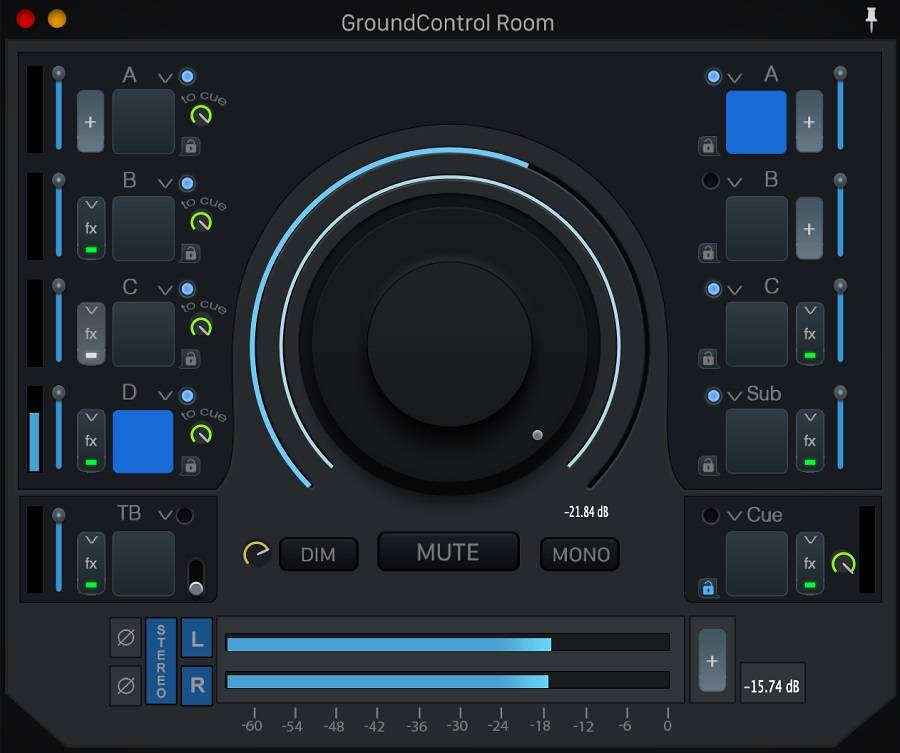
Task: Click the blue lock icon in Cue section
Action: [x=708, y=587]
